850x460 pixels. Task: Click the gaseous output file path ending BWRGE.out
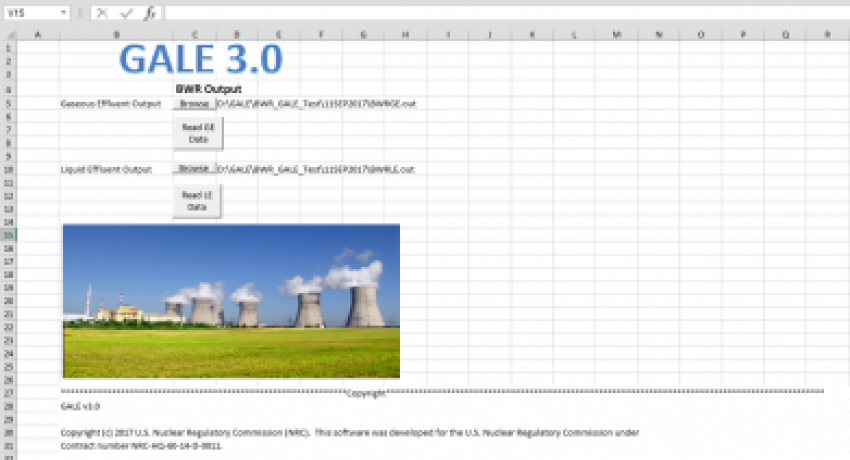tap(317, 103)
